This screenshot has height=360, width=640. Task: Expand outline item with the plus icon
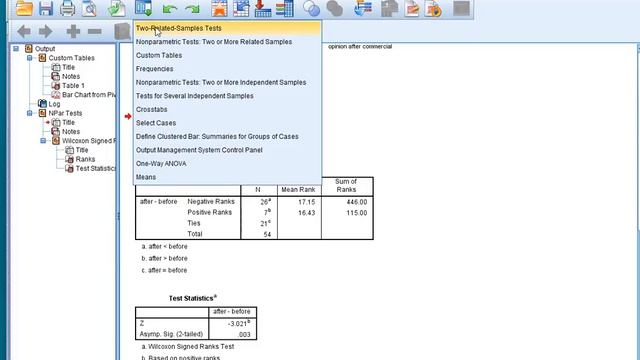click(73, 31)
